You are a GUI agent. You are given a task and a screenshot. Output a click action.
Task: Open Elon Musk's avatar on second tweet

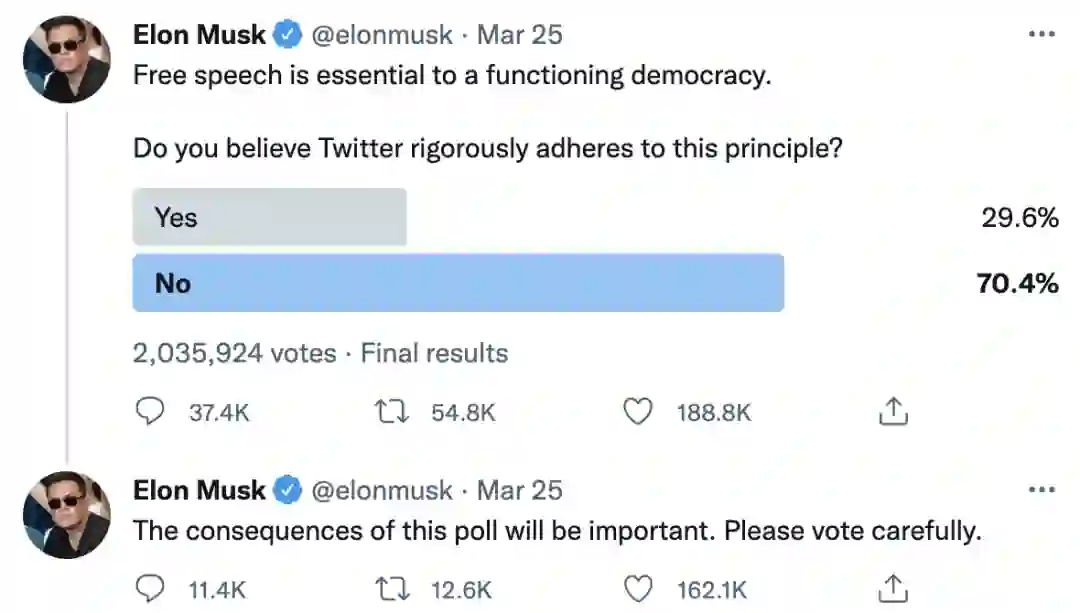tap(67, 514)
